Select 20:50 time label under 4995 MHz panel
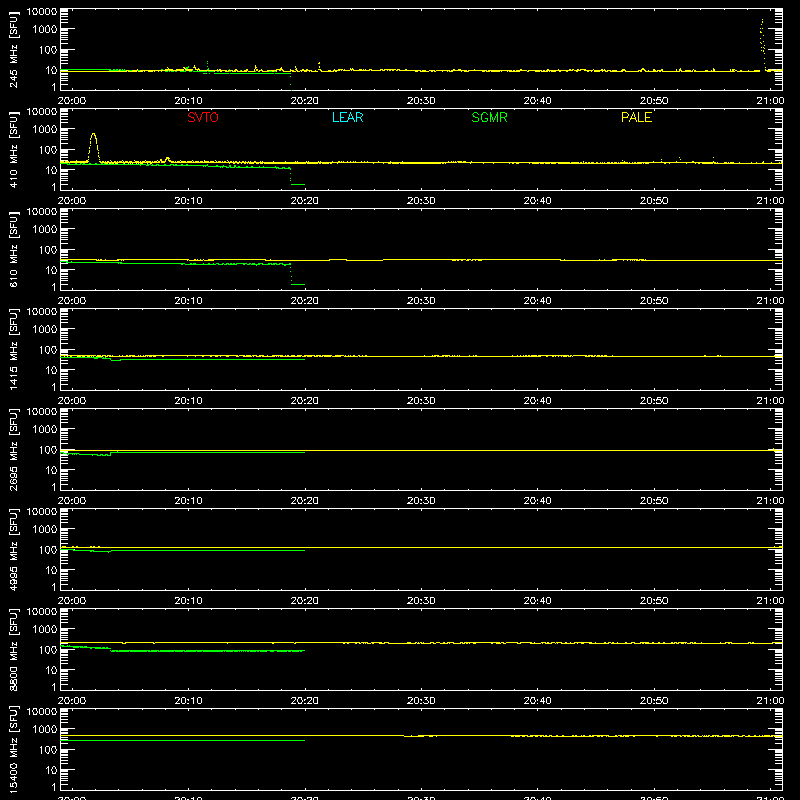 (654, 601)
